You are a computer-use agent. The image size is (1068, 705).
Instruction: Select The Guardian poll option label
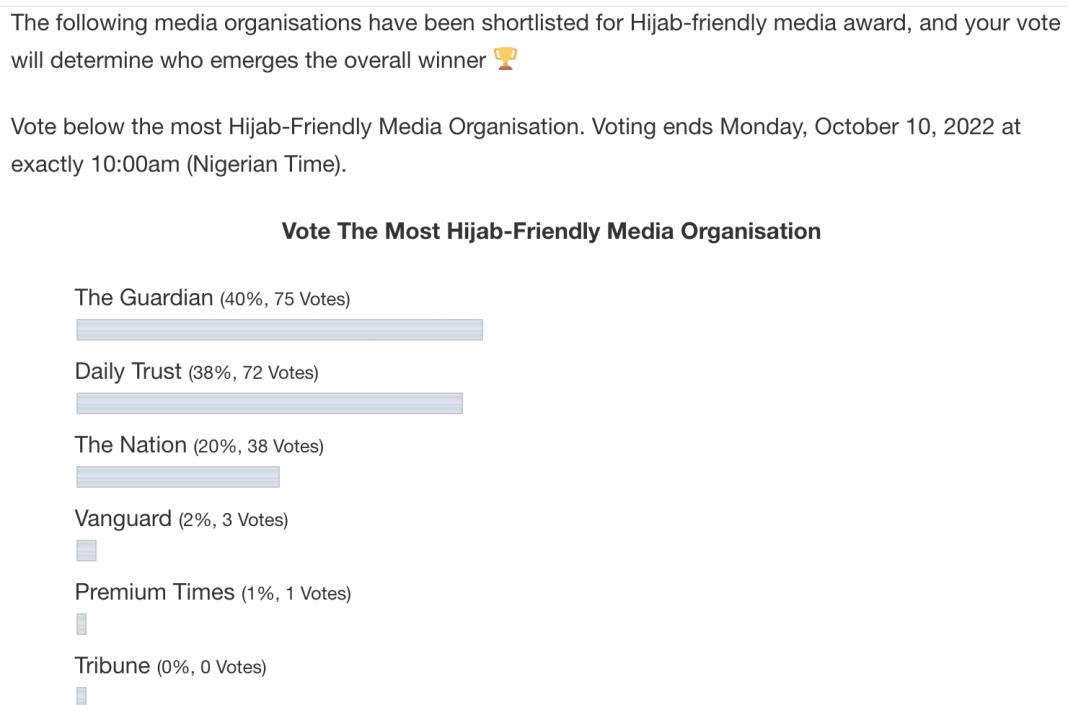[x=144, y=297]
